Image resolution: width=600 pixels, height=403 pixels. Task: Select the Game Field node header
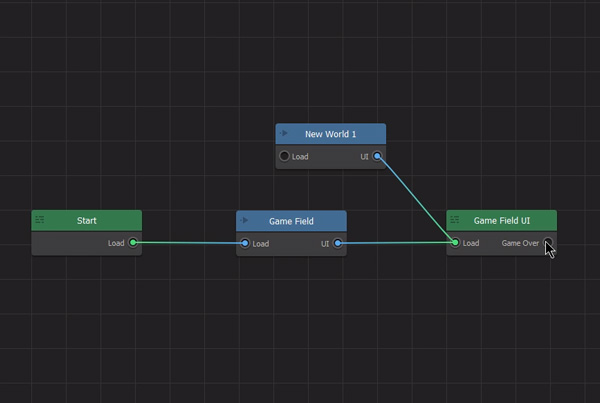(x=291, y=221)
